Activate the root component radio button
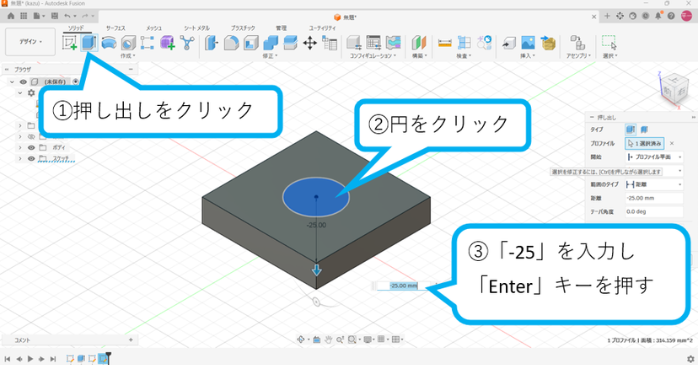Image resolution: width=698 pixels, height=365 pixels. click(x=76, y=81)
